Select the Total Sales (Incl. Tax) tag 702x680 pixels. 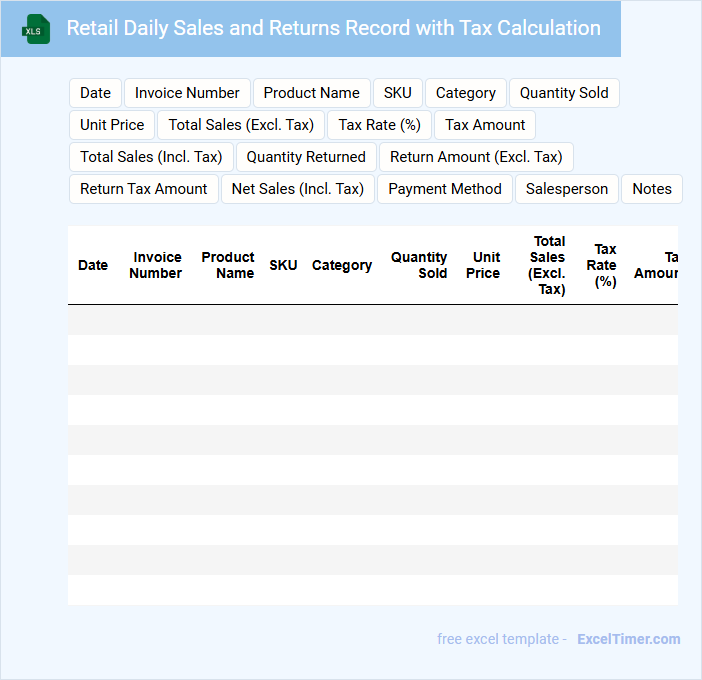click(151, 157)
